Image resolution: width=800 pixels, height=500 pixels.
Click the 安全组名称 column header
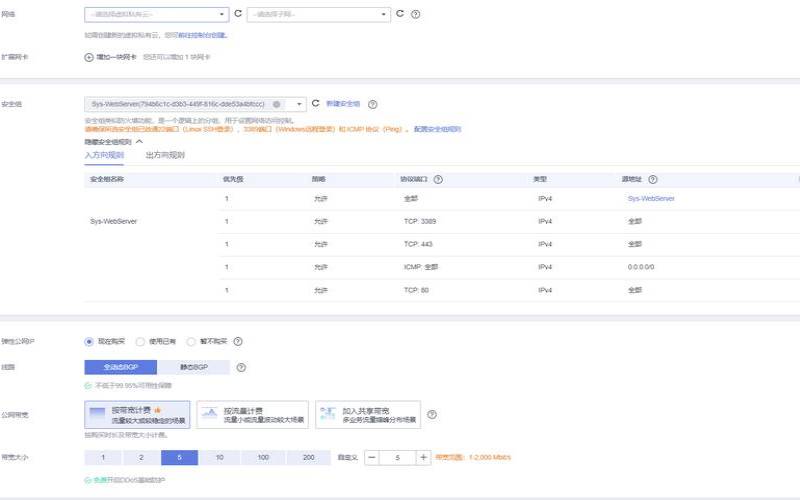[107, 179]
